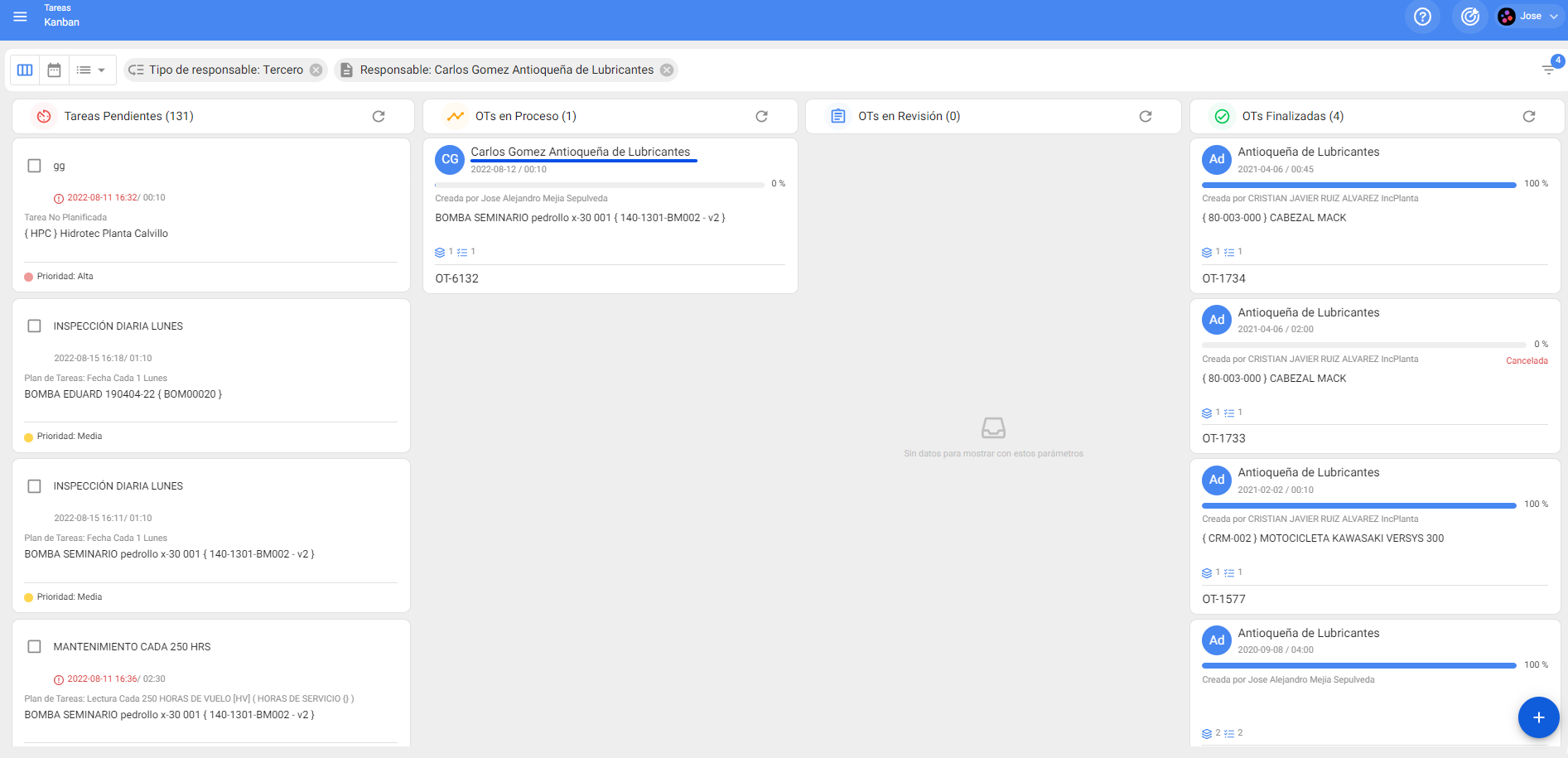Refresh the OTs en Proceso column
Image resolution: width=1568 pixels, height=758 pixels.
click(x=761, y=117)
